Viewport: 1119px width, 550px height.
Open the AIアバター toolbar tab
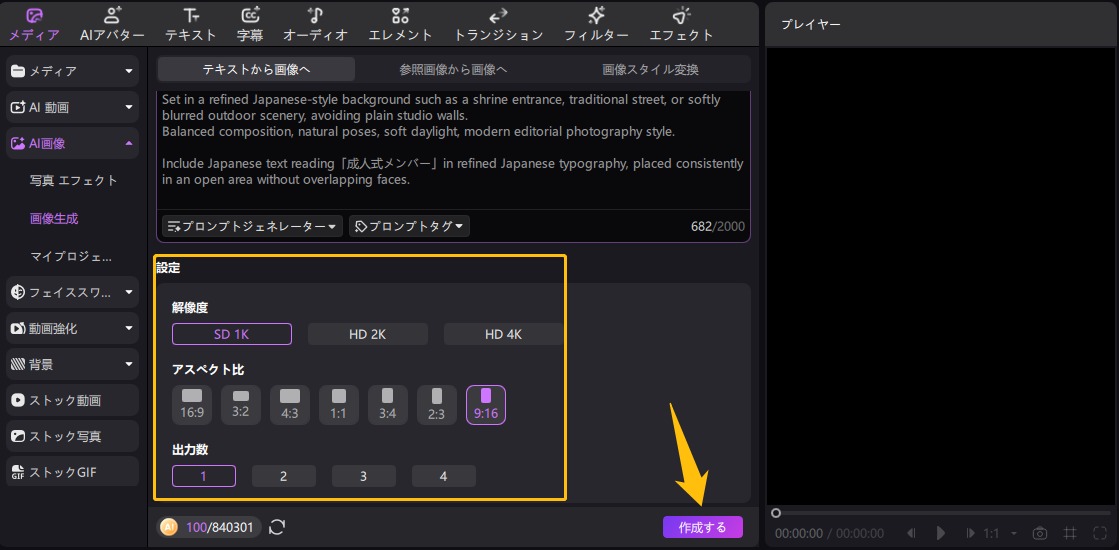click(x=112, y=24)
